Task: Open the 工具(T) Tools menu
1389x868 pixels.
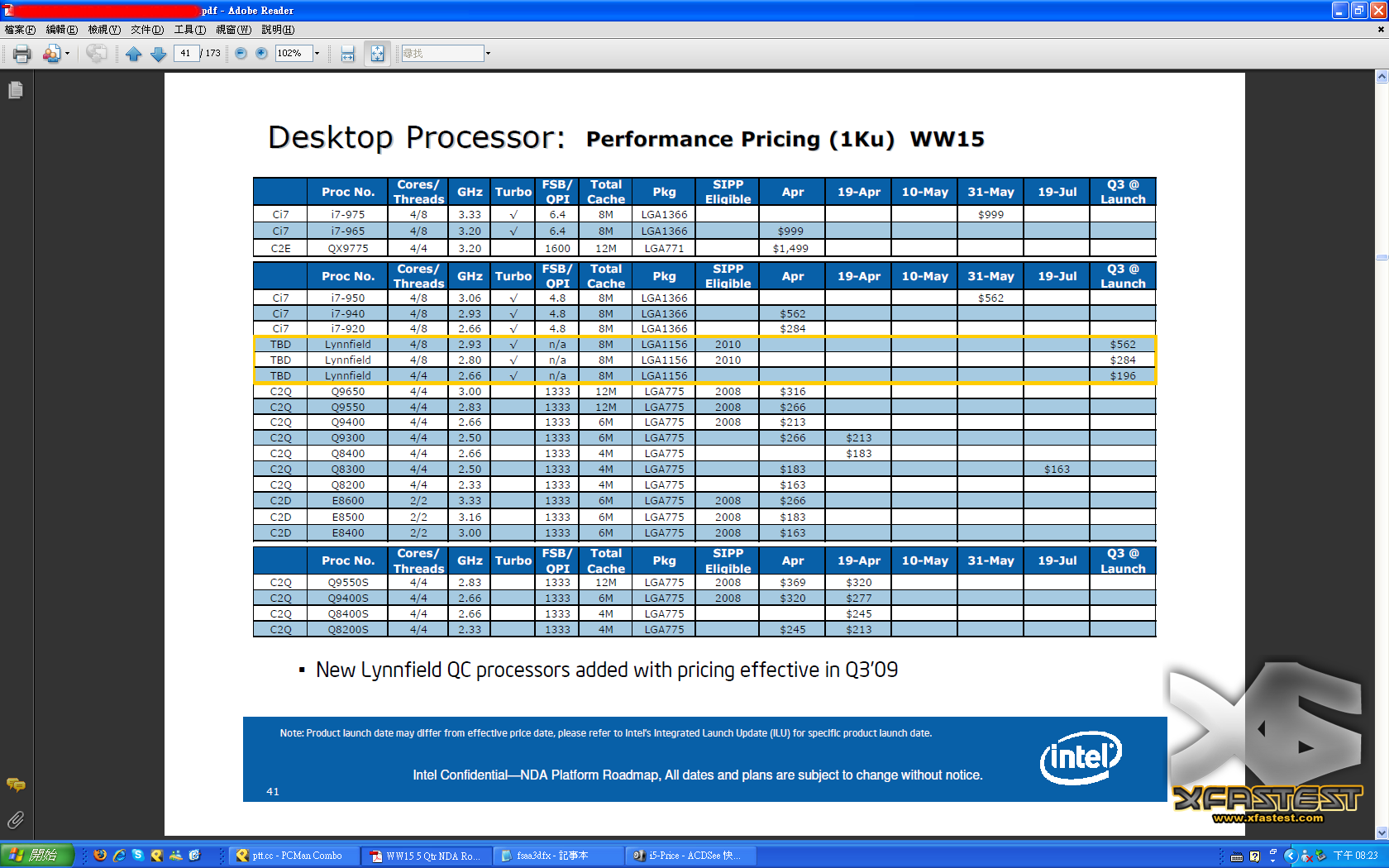Action: (x=190, y=30)
